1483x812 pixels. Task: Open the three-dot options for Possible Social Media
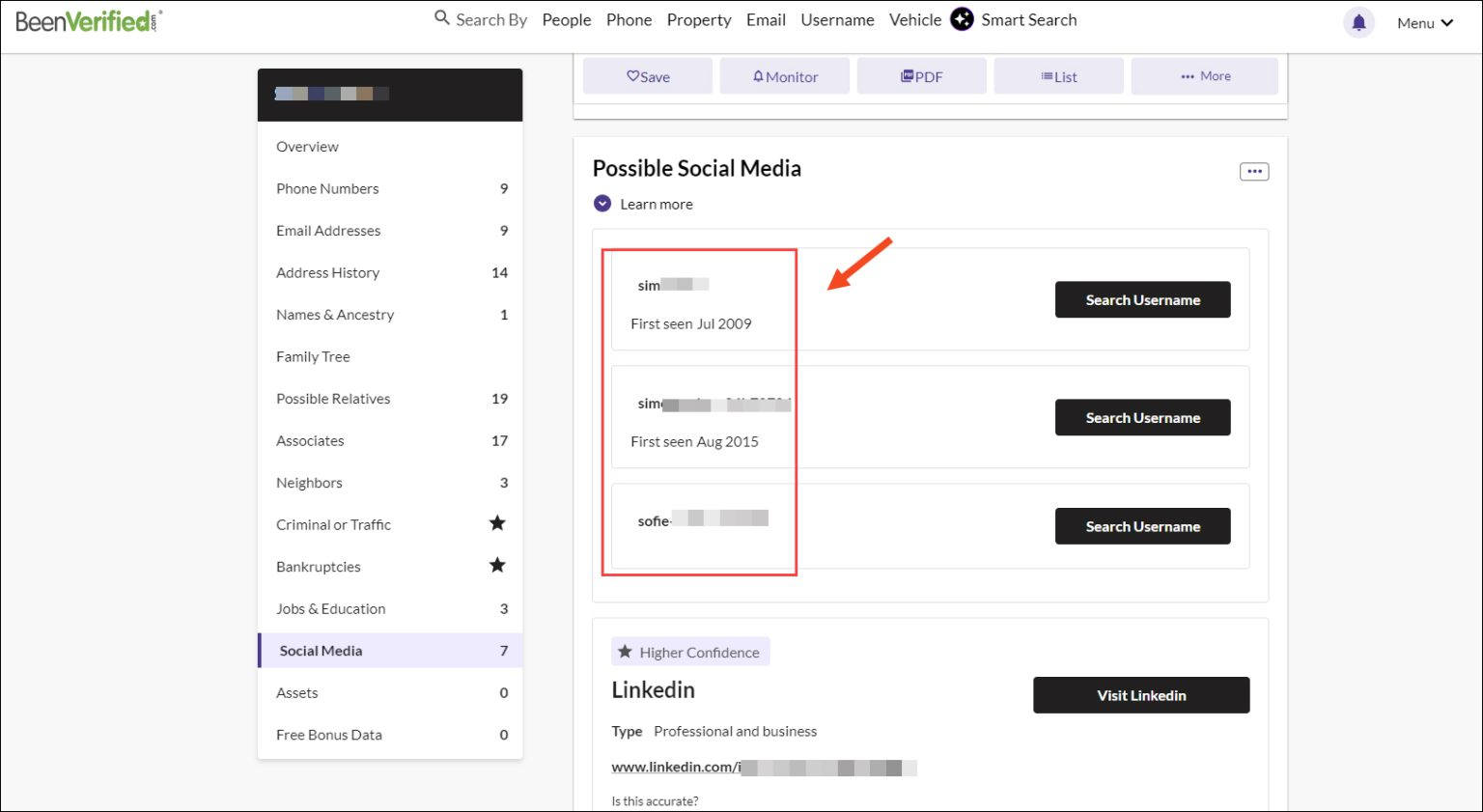tap(1254, 172)
